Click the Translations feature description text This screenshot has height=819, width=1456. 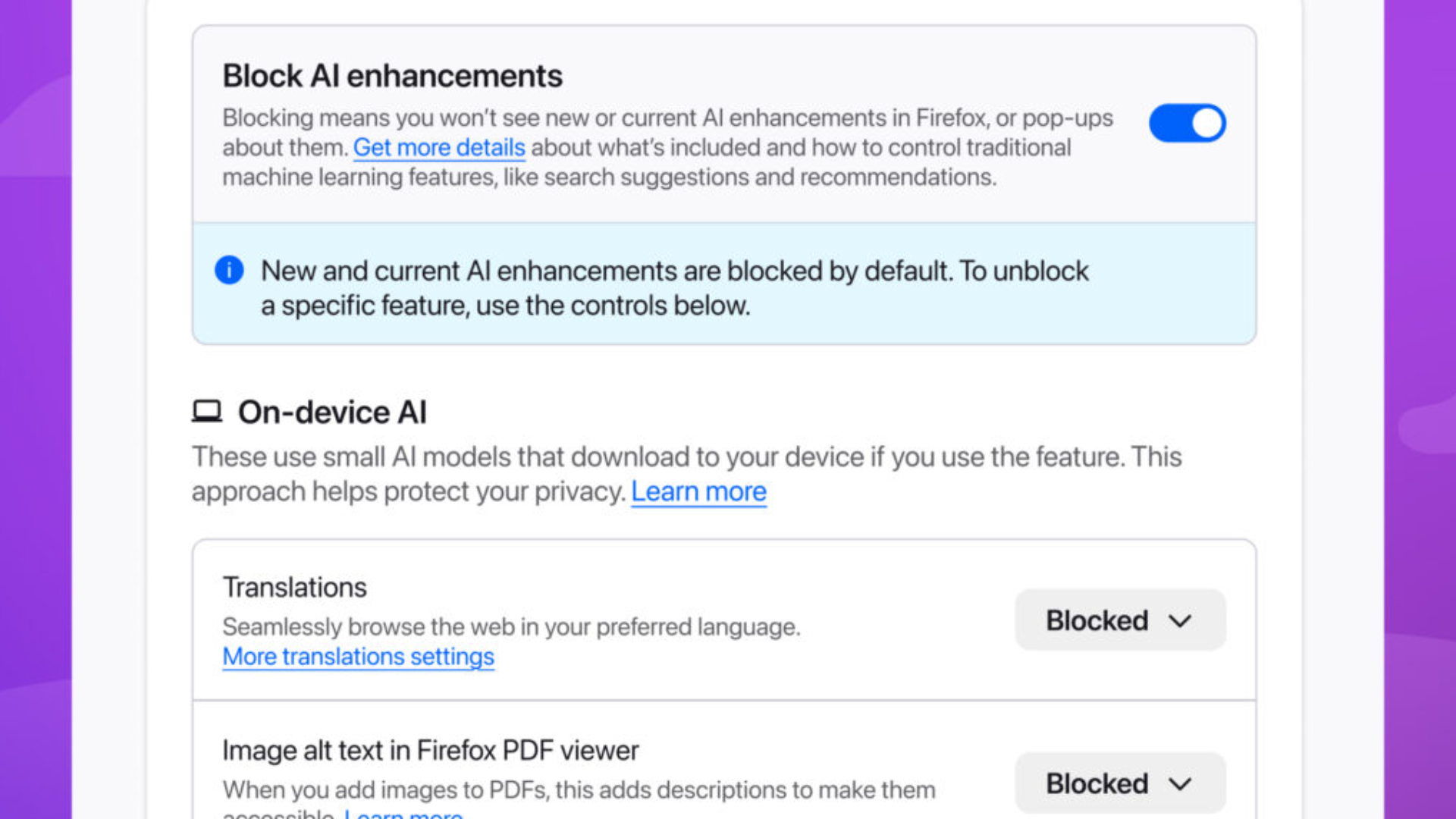click(x=510, y=626)
